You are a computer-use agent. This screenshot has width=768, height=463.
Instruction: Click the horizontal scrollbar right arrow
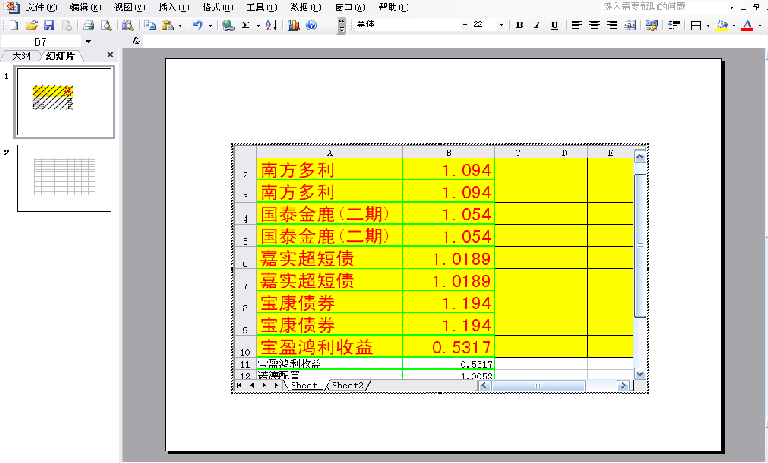pyautogui.click(x=623, y=386)
